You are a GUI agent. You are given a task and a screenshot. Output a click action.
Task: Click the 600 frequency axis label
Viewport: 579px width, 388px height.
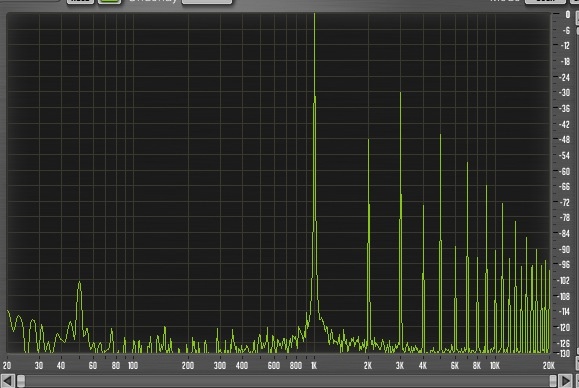point(274,365)
